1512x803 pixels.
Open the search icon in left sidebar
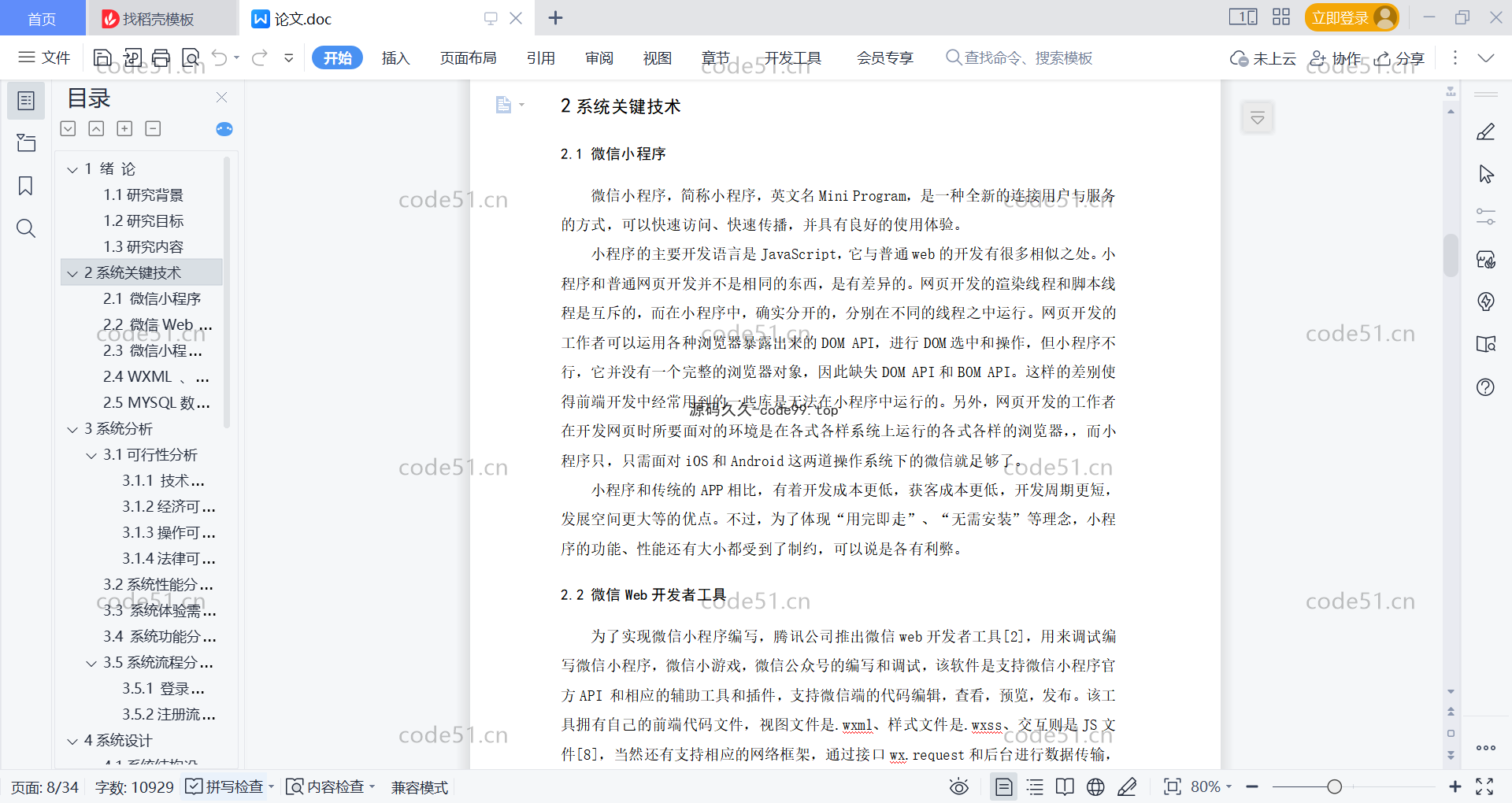[x=26, y=228]
